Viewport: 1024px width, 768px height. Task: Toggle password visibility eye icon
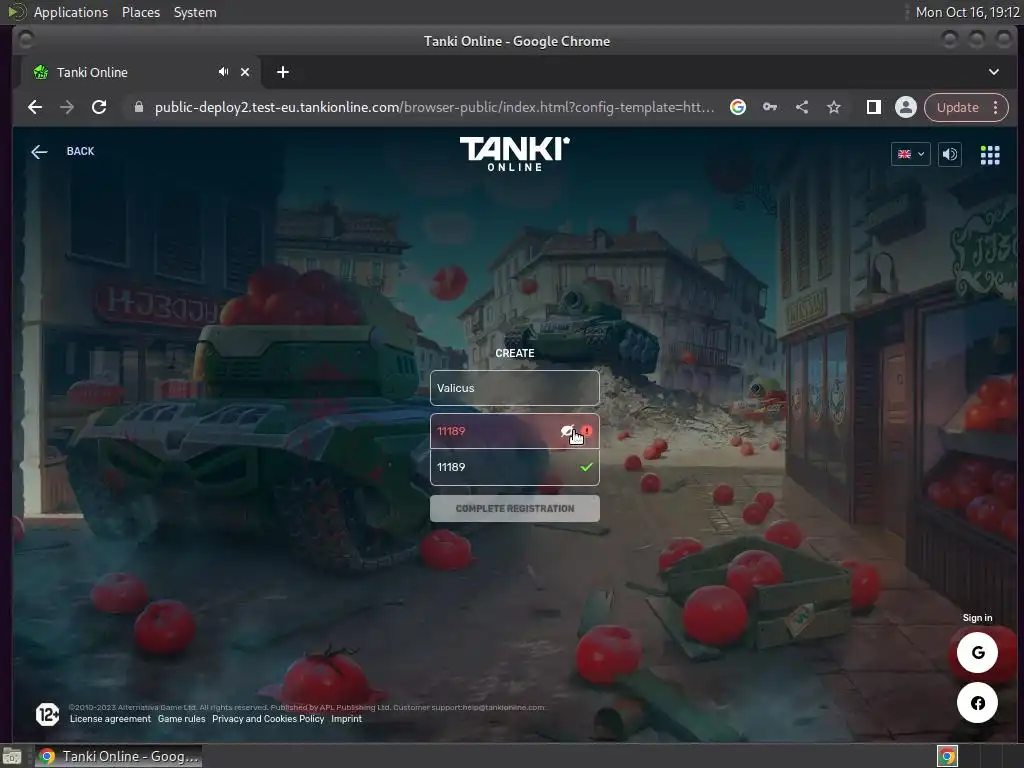pos(568,431)
